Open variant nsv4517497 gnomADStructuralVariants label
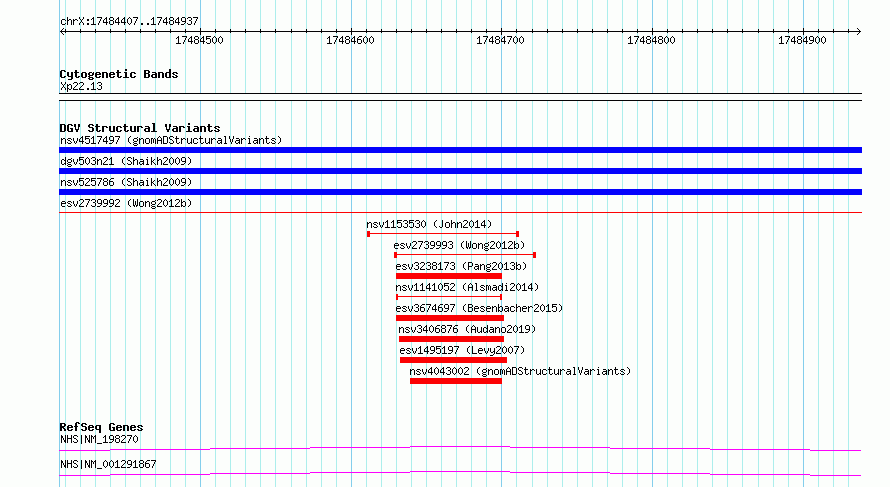The image size is (890, 487). click(171, 140)
